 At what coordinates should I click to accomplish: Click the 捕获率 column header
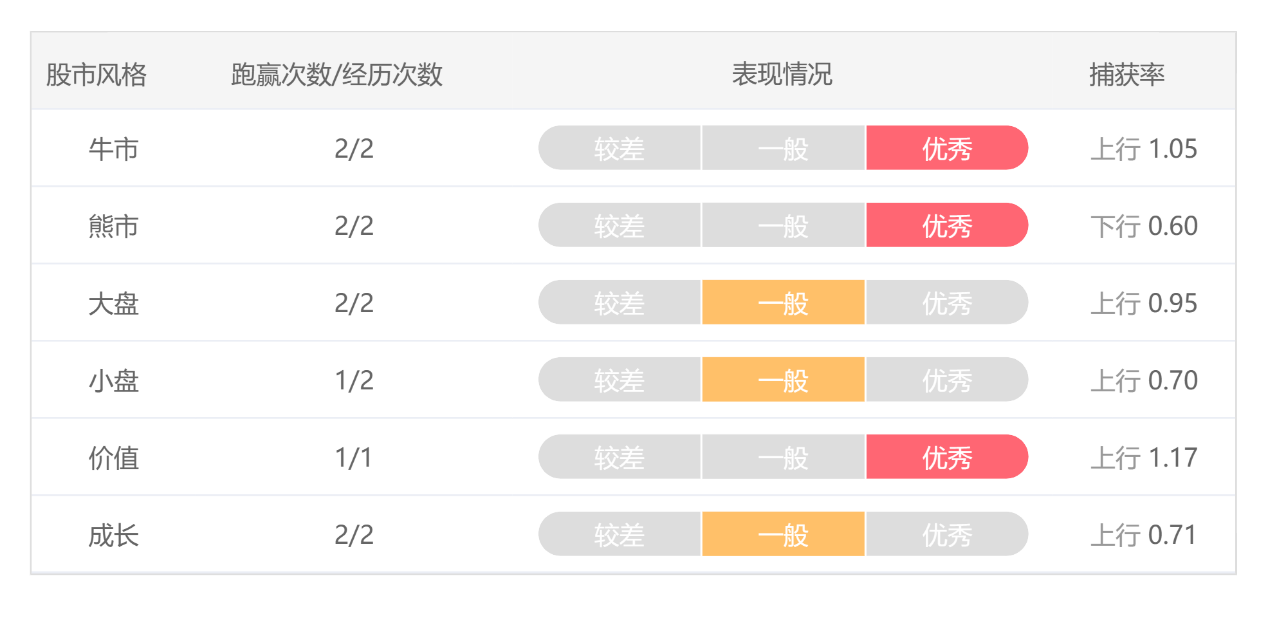(1127, 74)
